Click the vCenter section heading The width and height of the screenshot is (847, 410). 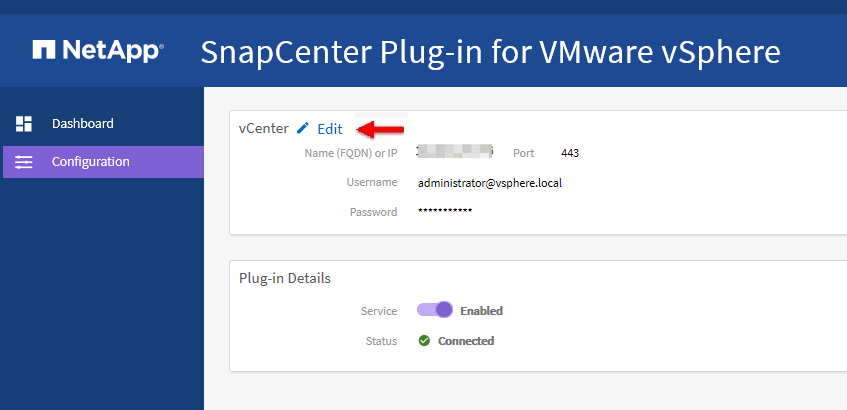(x=263, y=129)
